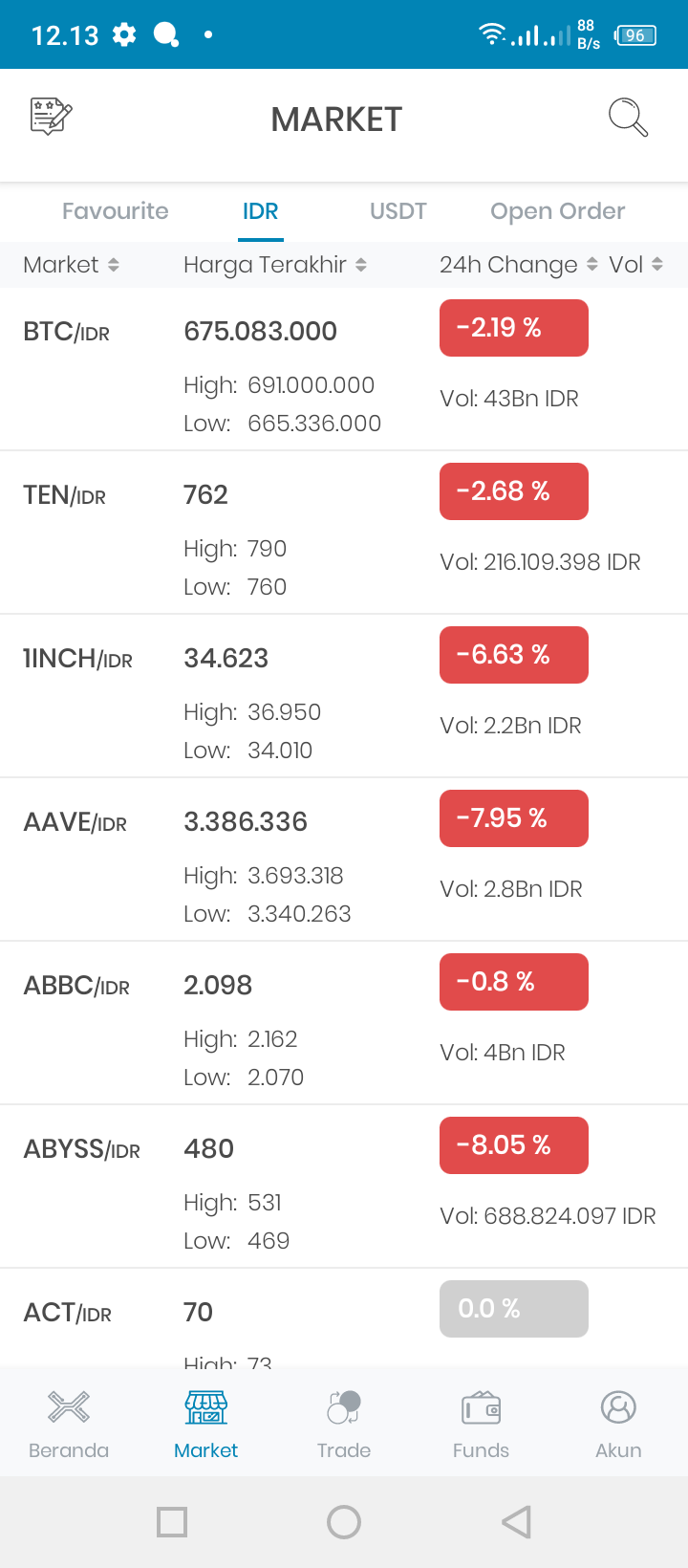Select the ABYSS/IDR pair
Viewport: 688px width, 1568px height.
[x=344, y=1187]
